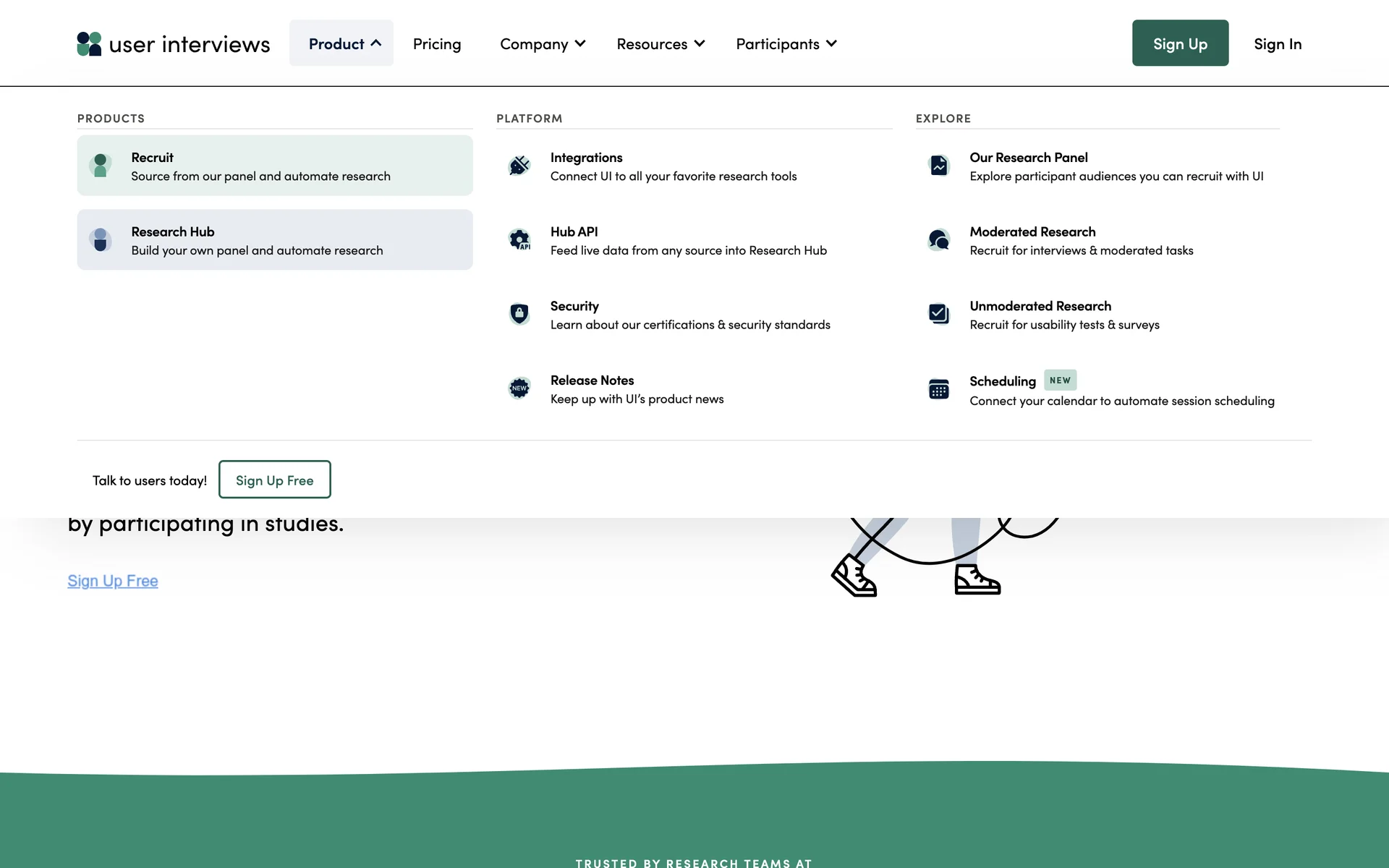Click the Moderated Research chat icon
Image resolution: width=1389 pixels, height=868 pixels.
pyautogui.click(x=938, y=239)
